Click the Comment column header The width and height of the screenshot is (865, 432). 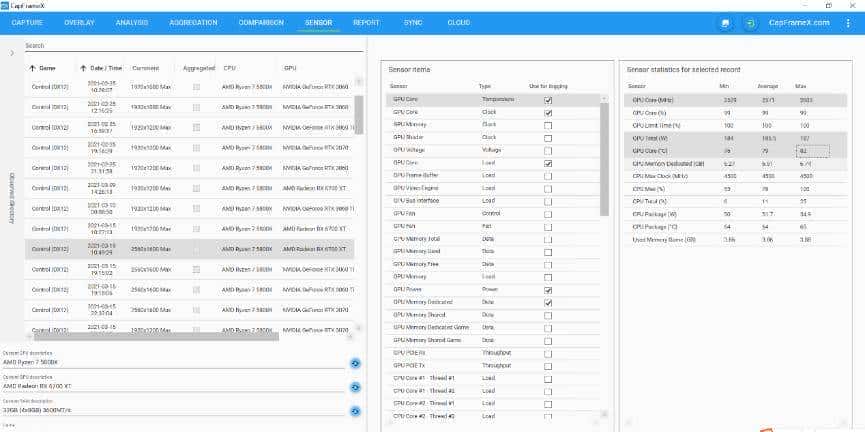pos(146,68)
